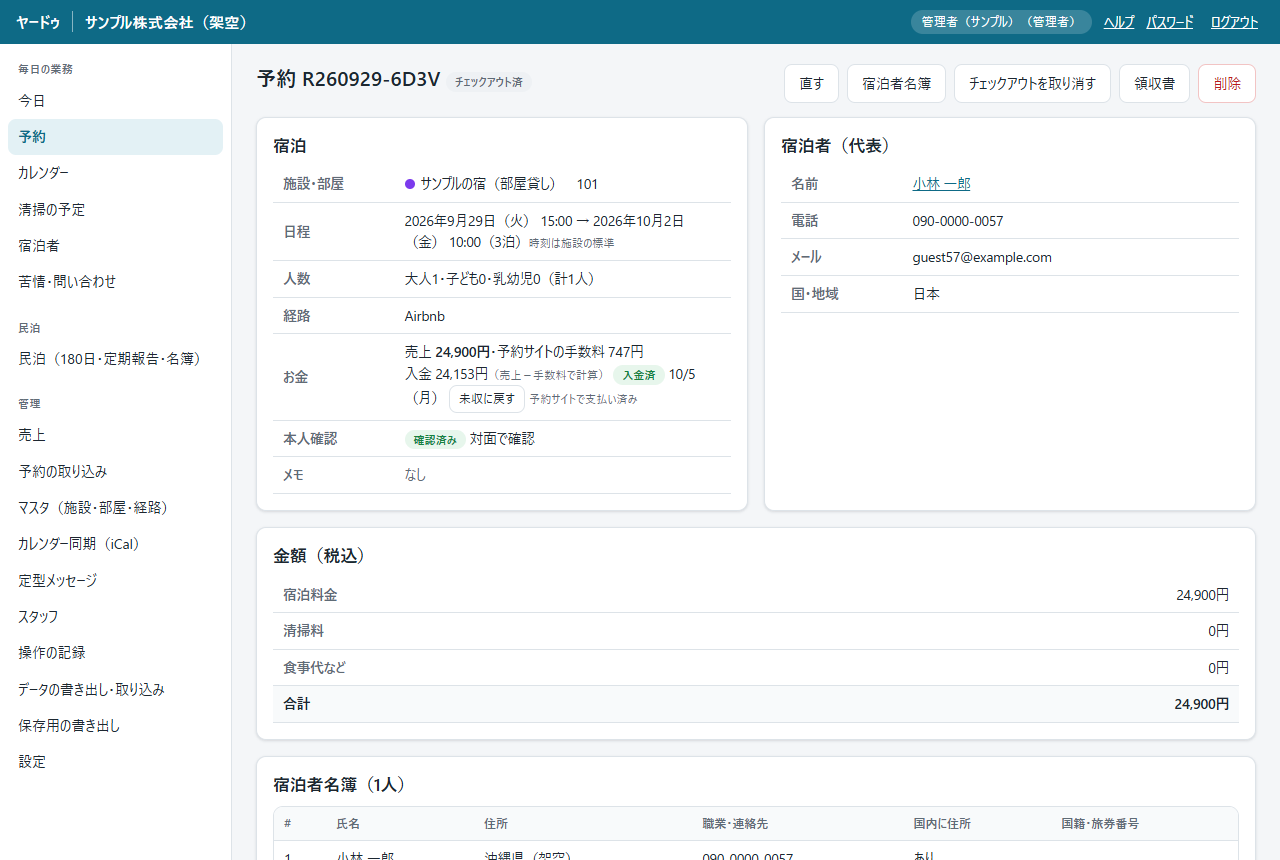Click the チェックアウト済 status badge

489,82
